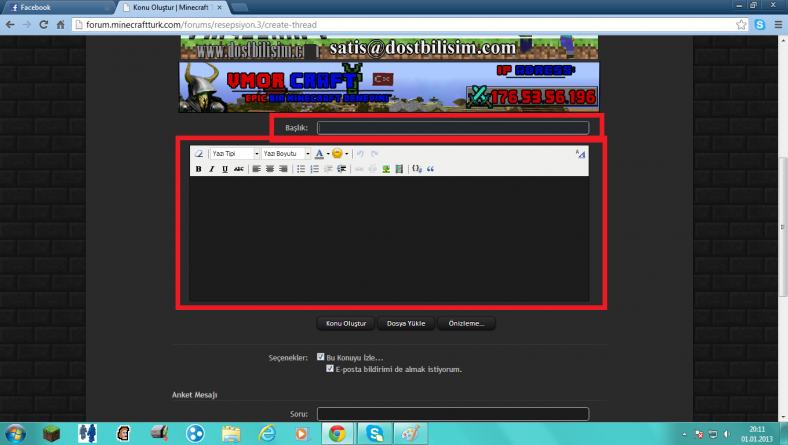788x445 pixels.
Task: Click the page vertical scrollbar
Action: point(783,227)
